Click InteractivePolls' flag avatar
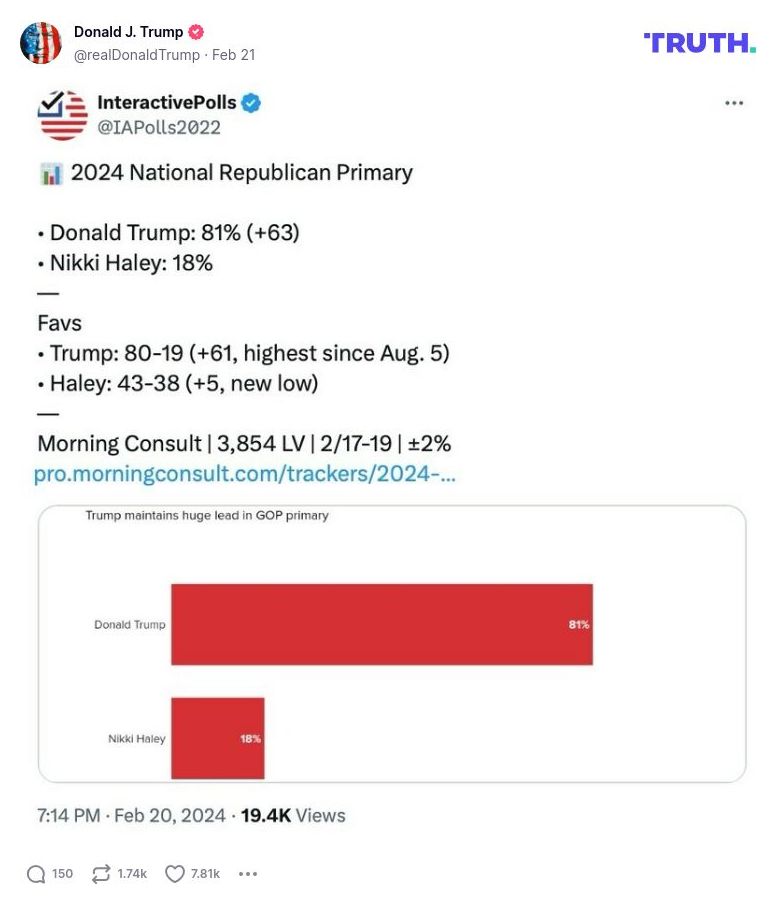The height and width of the screenshot is (904, 777). click(60, 115)
